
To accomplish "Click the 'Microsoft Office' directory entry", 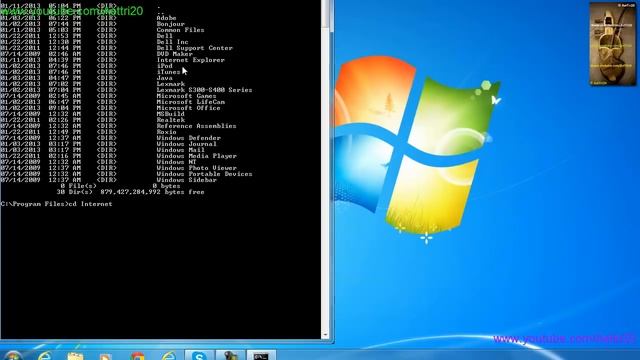I will pyautogui.click(x=189, y=108).
